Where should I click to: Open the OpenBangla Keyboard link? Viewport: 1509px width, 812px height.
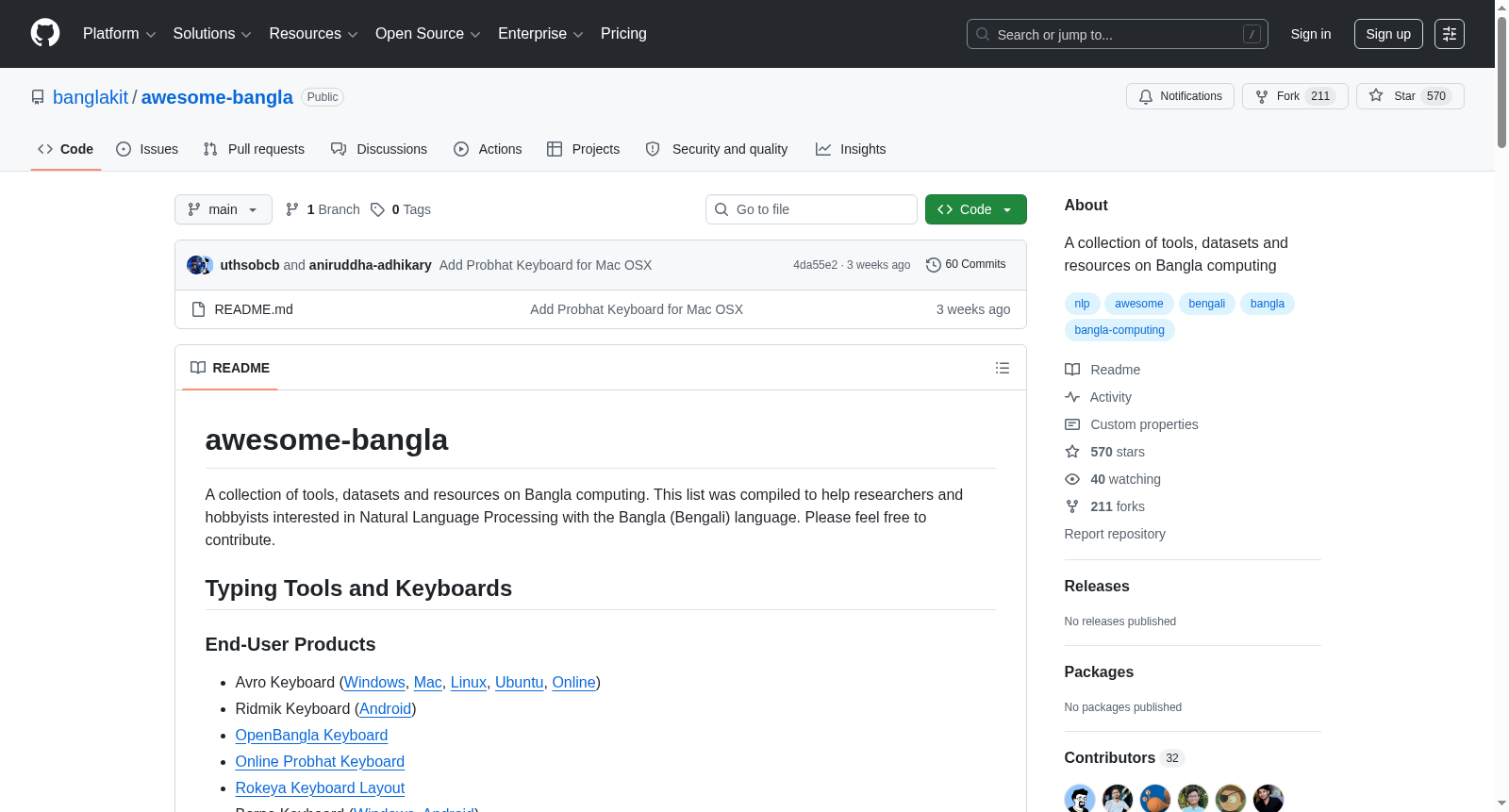click(x=311, y=735)
